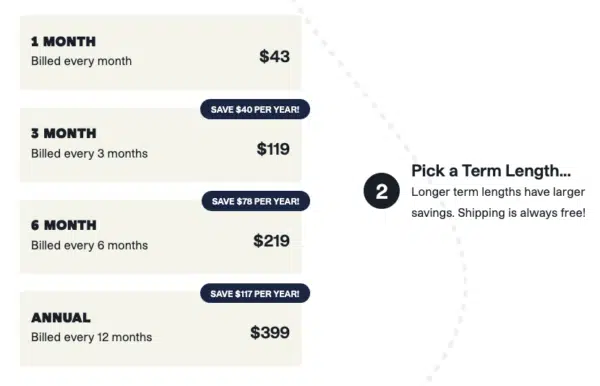Click the Save $40 per year badge
This screenshot has height=386, width=600.
pos(255,109)
